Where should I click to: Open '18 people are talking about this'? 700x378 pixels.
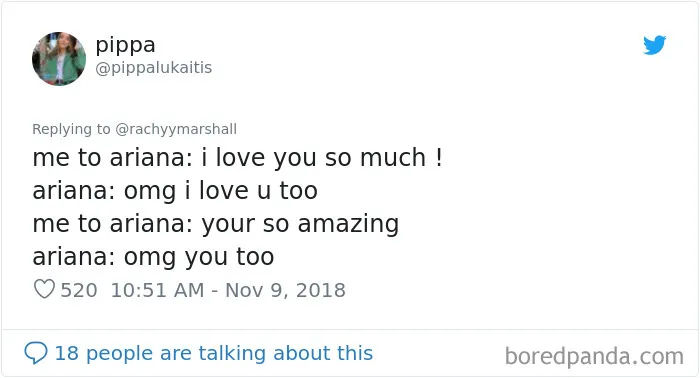[213, 353]
